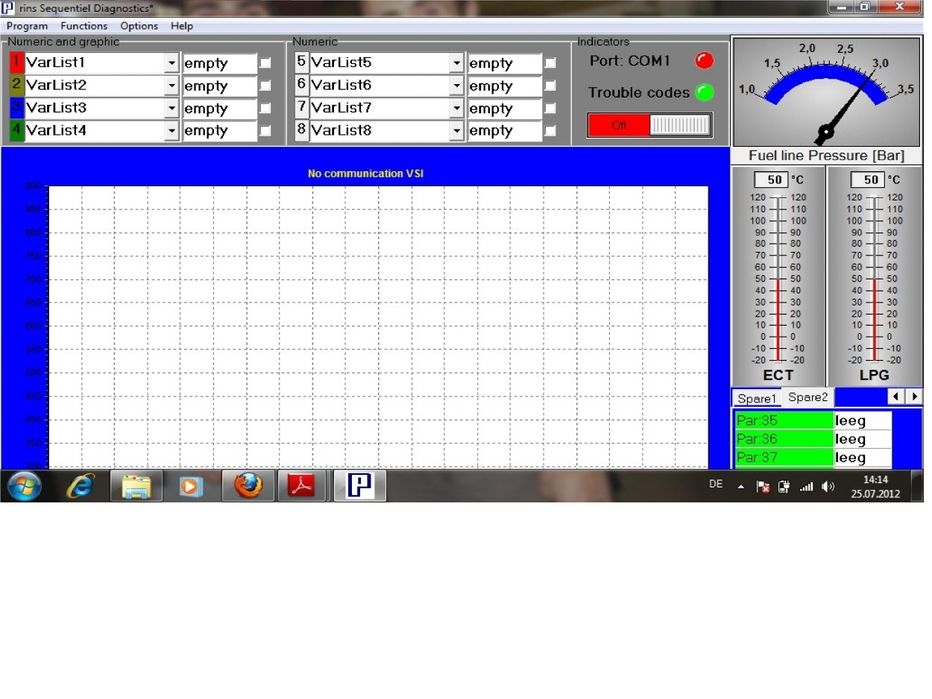The image size is (932, 699).
Task: Expand the VarList1 dropdown
Action: (x=171, y=62)
